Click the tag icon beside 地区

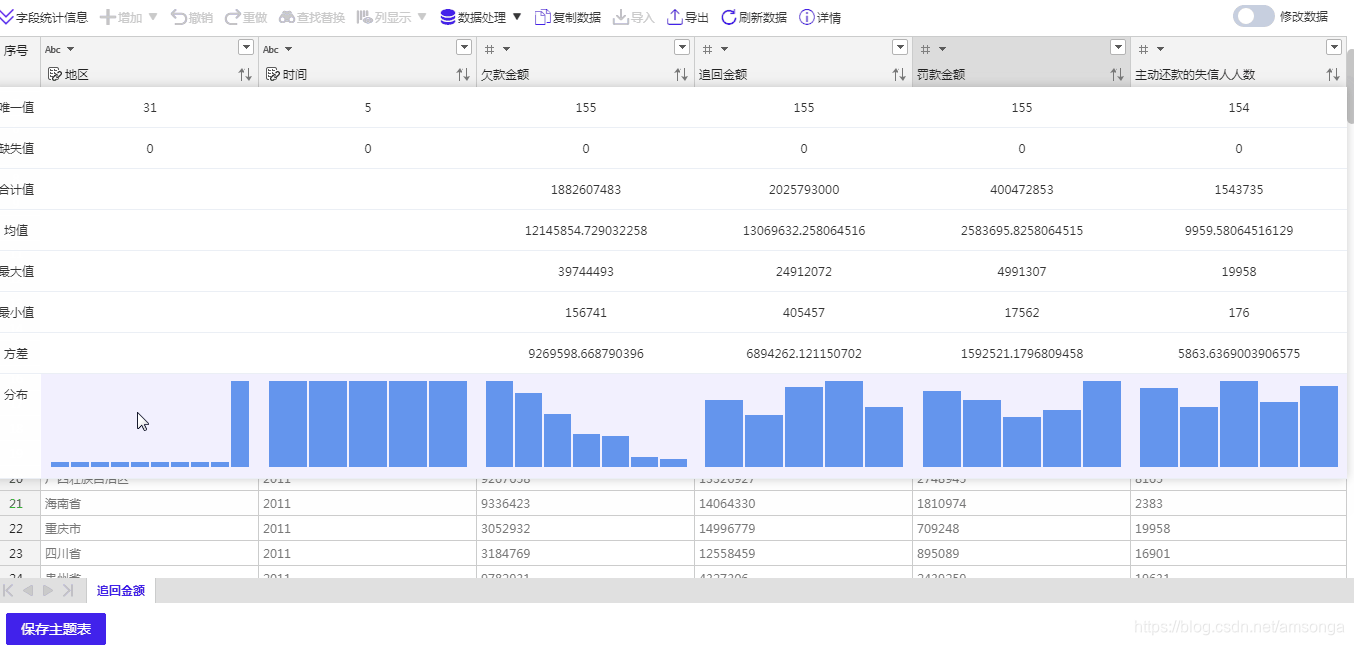click(x=55, y=74)
